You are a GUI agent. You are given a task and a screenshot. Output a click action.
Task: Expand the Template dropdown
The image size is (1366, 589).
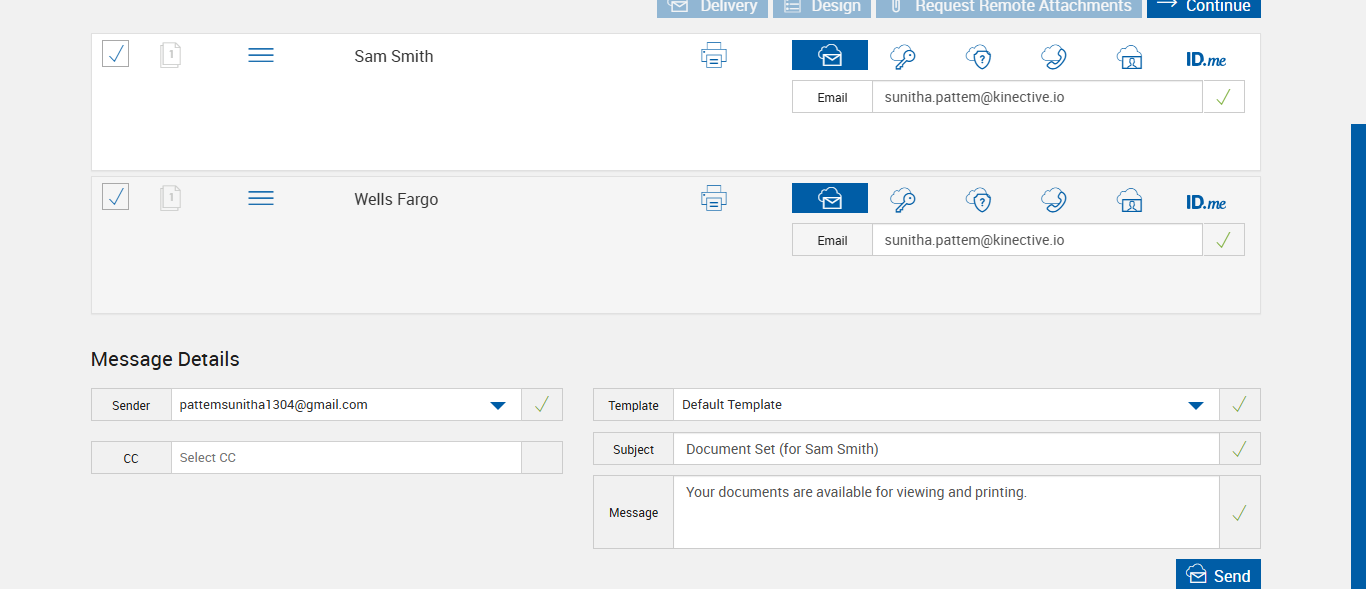coord(1195,405)
